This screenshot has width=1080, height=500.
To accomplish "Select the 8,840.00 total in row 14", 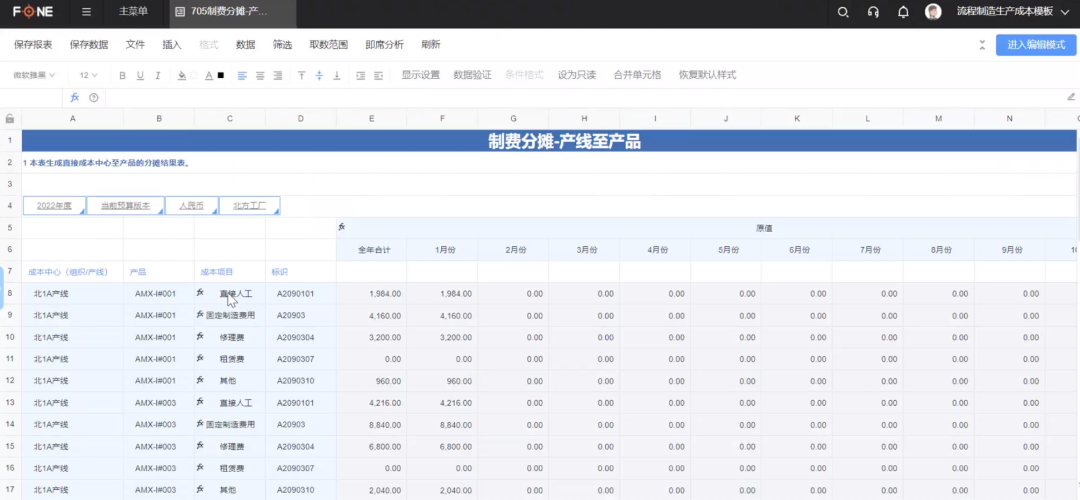I will pos(371,425).
